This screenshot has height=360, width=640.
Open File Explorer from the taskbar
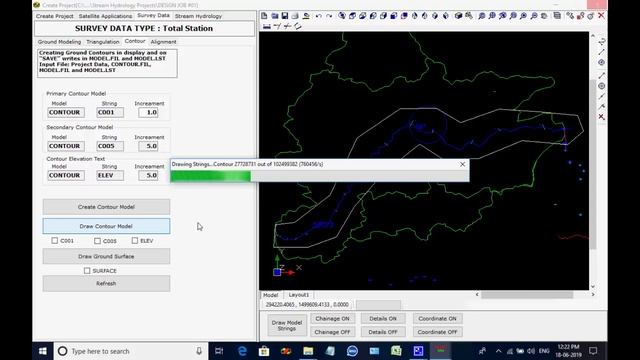tap(308, 351)
